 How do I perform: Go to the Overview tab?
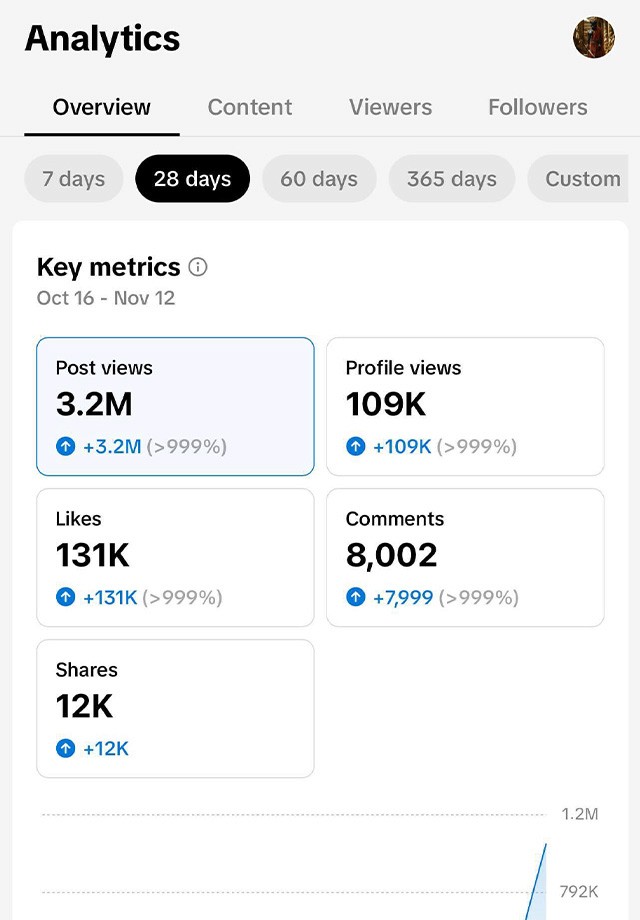(101, 107)
